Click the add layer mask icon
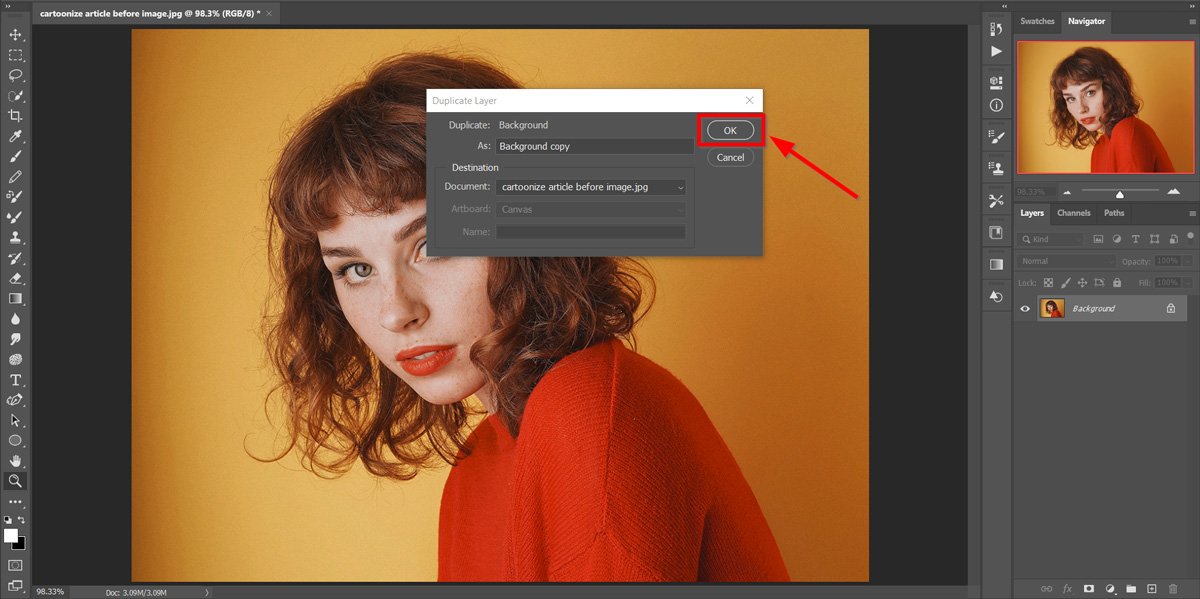 pyautogui.click(x=1088, y=589)
